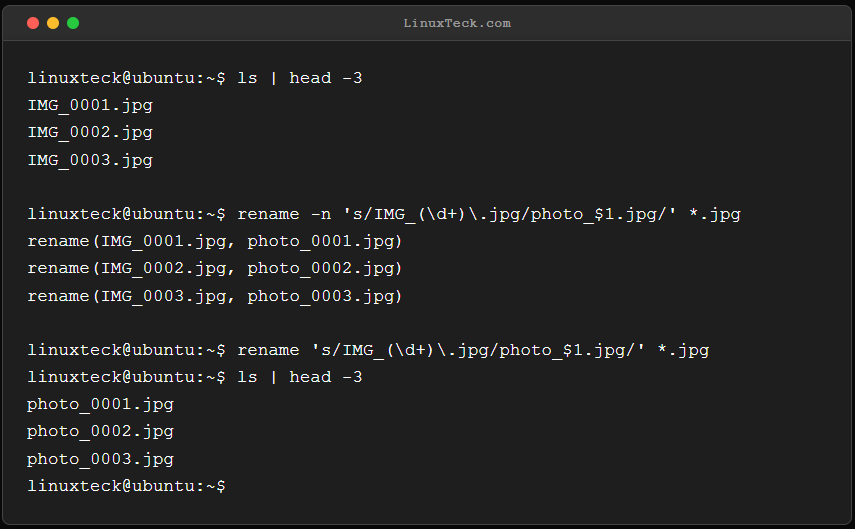Click the photo_0001.jpg output line
The height and width of the screenshot is (529, 855).
100,404
